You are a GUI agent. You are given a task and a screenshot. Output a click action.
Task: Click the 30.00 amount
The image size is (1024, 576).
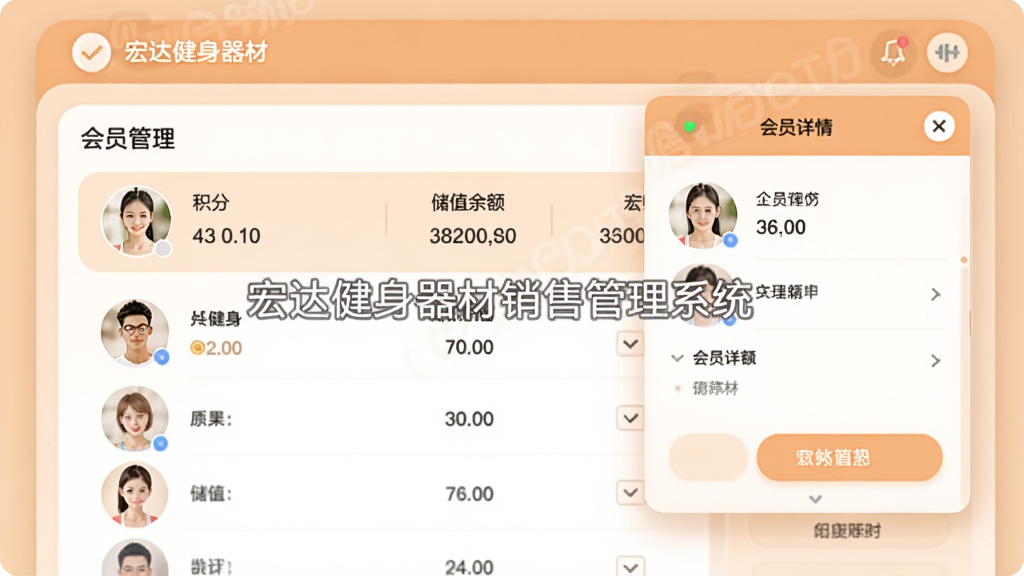coord(469,419)
